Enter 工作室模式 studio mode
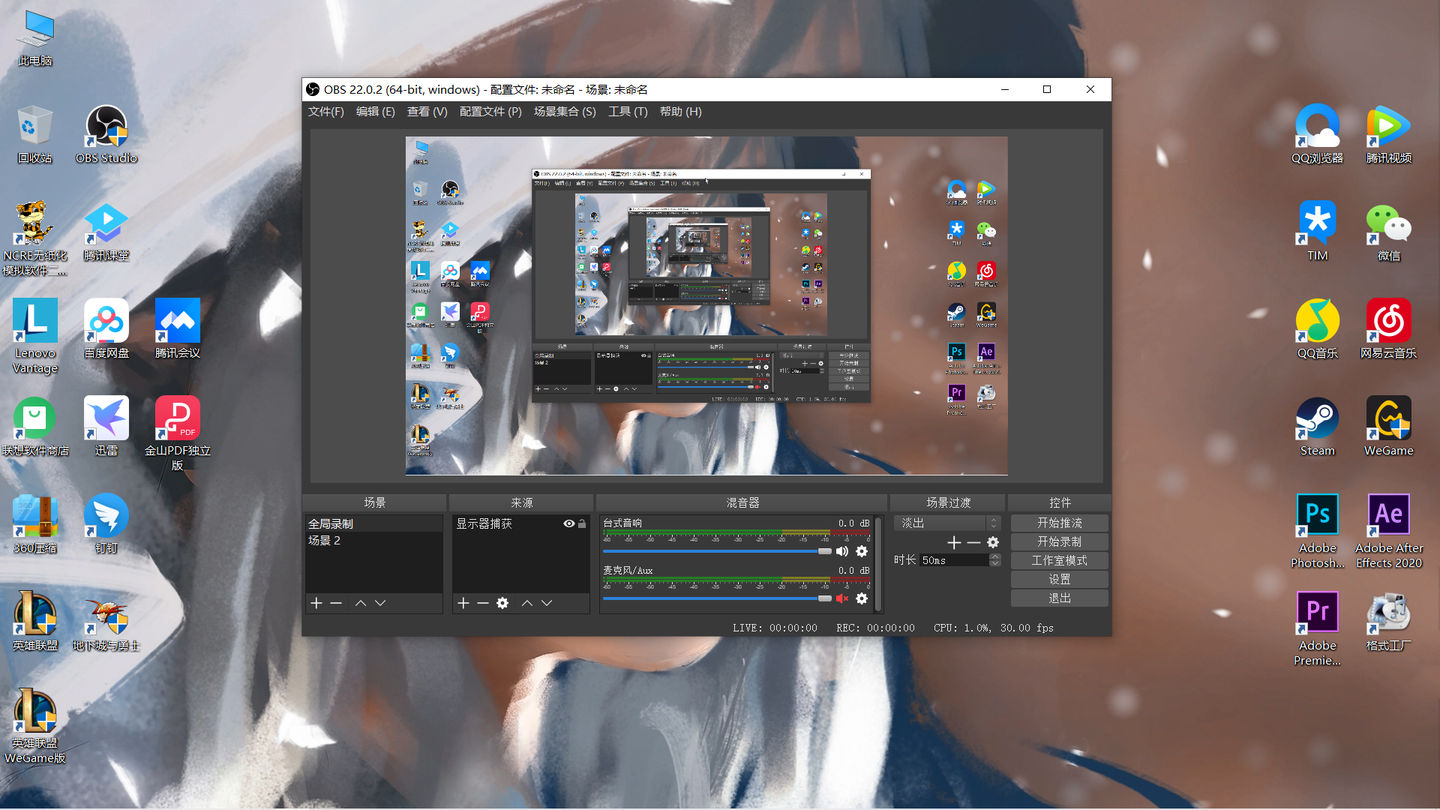The width and height of the screenshot is (1440, 810). (x=1059, y=560)
